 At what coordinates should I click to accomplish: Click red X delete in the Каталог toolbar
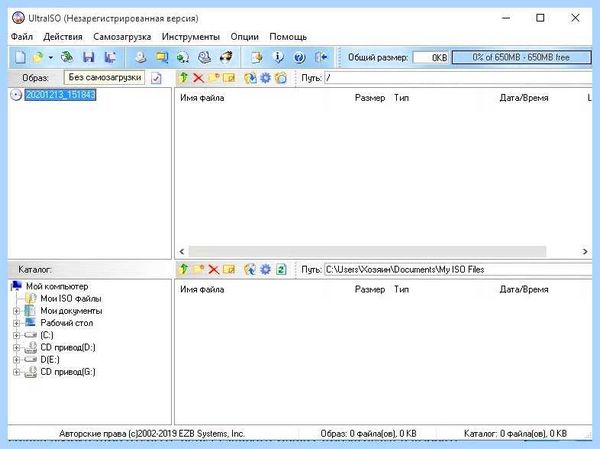214,269
